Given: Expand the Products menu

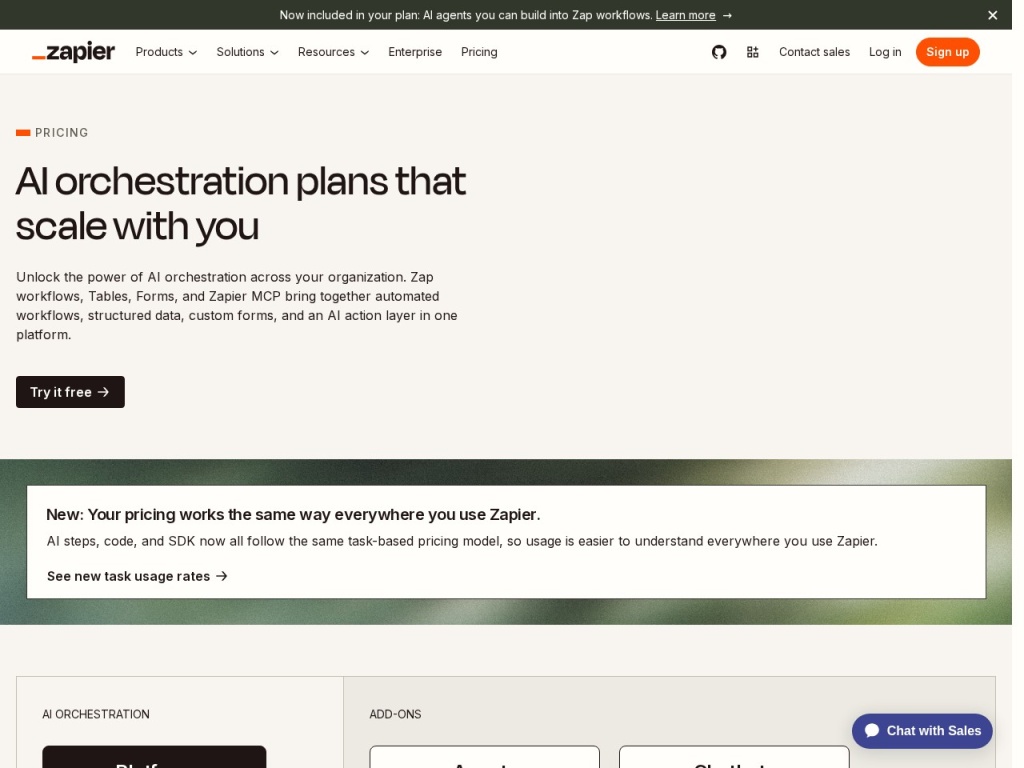Looking at the screenshot, I should click(x=168, y=52).
